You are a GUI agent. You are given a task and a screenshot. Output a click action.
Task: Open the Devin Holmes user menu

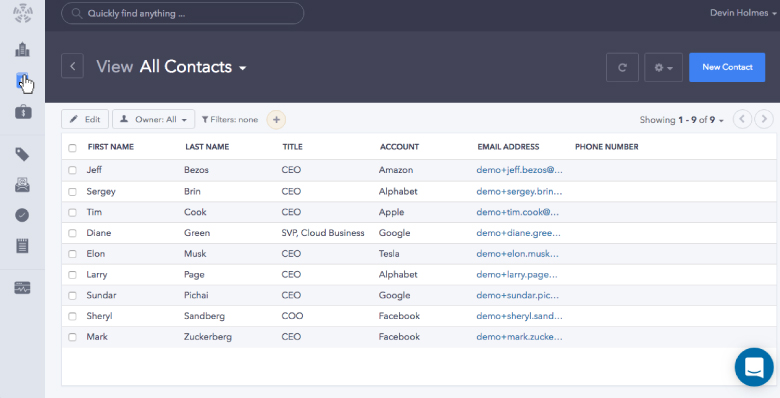tap(743, 13)
